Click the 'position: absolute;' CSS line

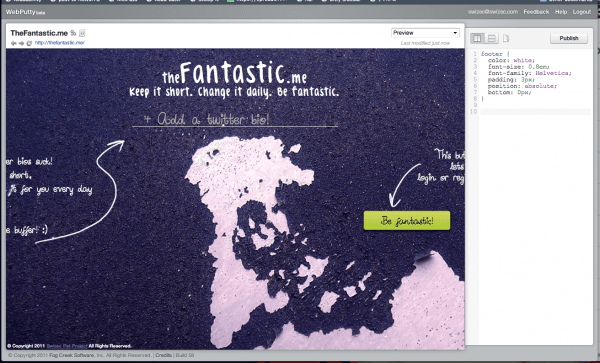522,86
